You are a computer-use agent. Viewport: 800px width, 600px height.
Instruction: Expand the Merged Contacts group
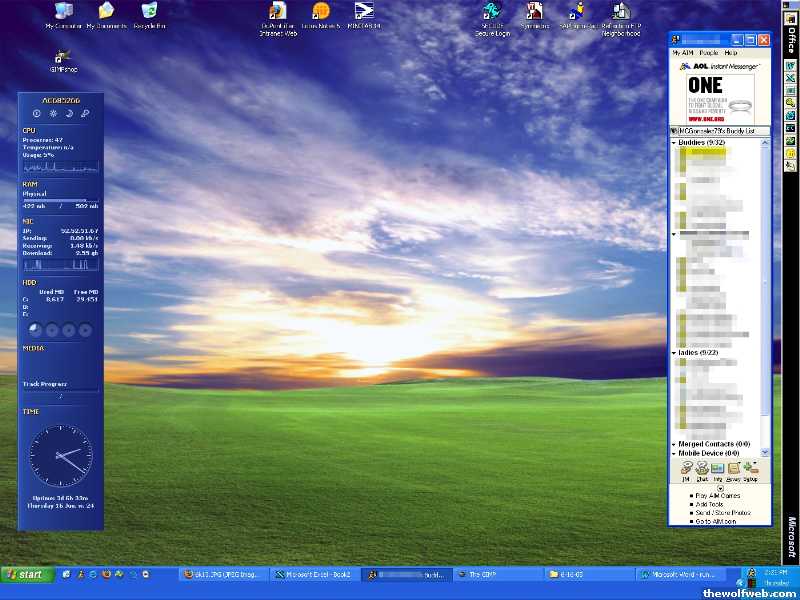click(x=674, y=444)
